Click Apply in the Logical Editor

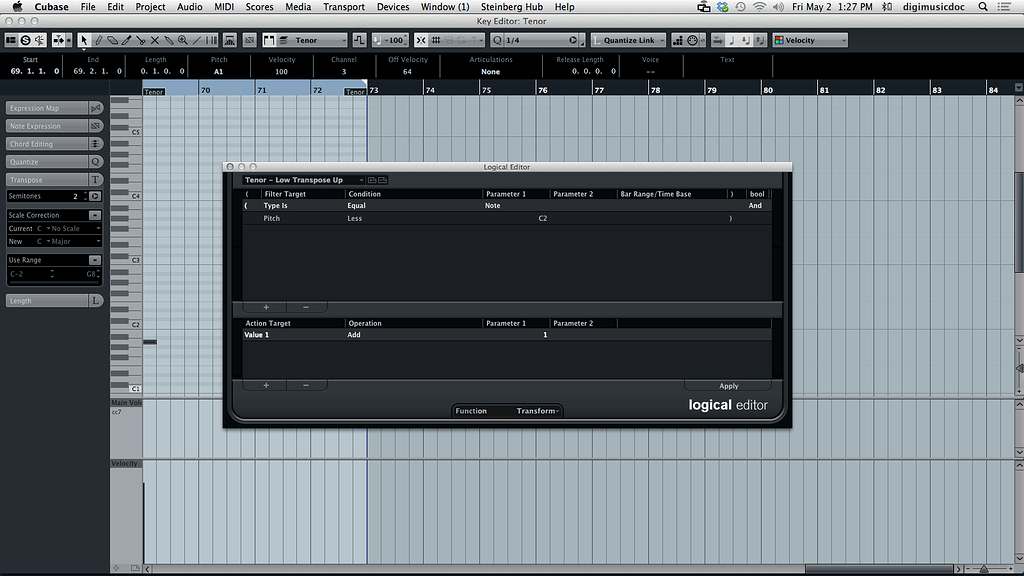(x=729, y=385)
